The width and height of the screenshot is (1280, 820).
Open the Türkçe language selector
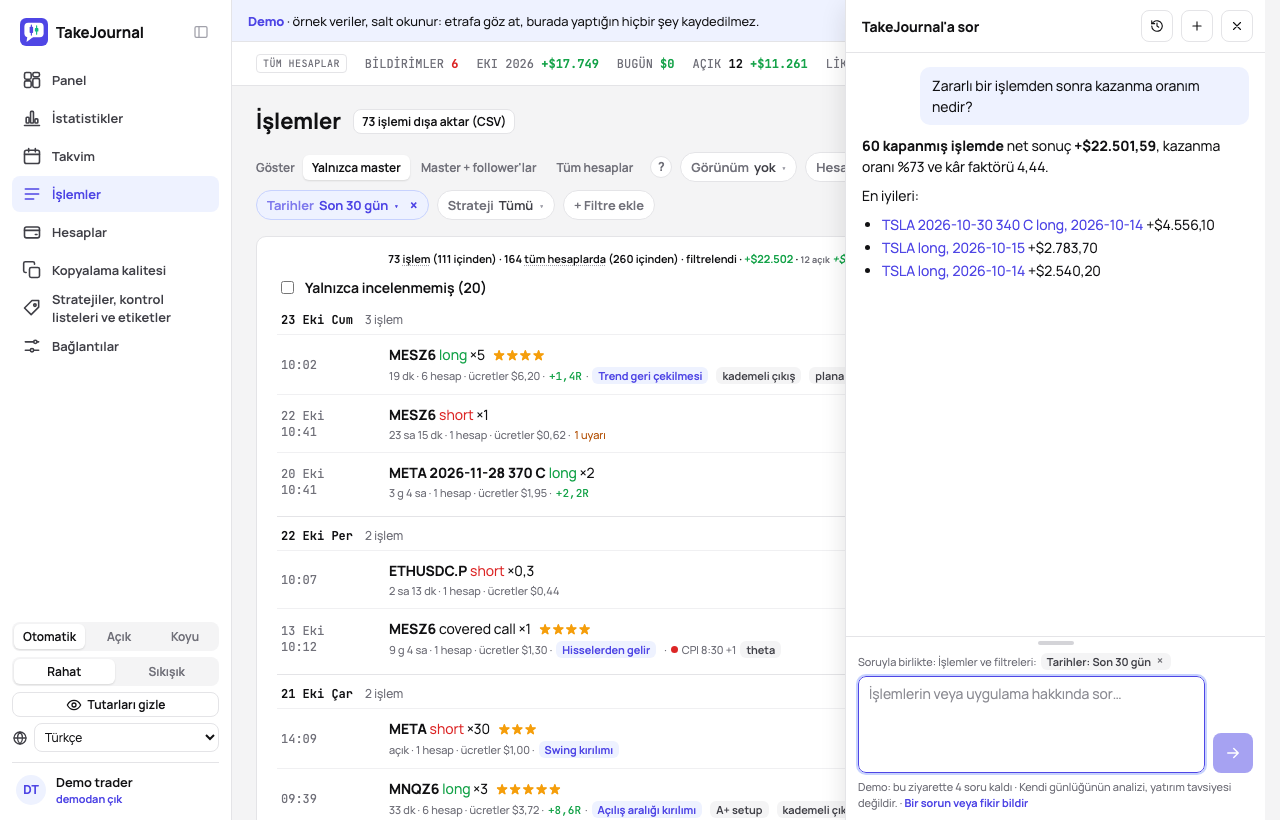(x=126, y=738)
